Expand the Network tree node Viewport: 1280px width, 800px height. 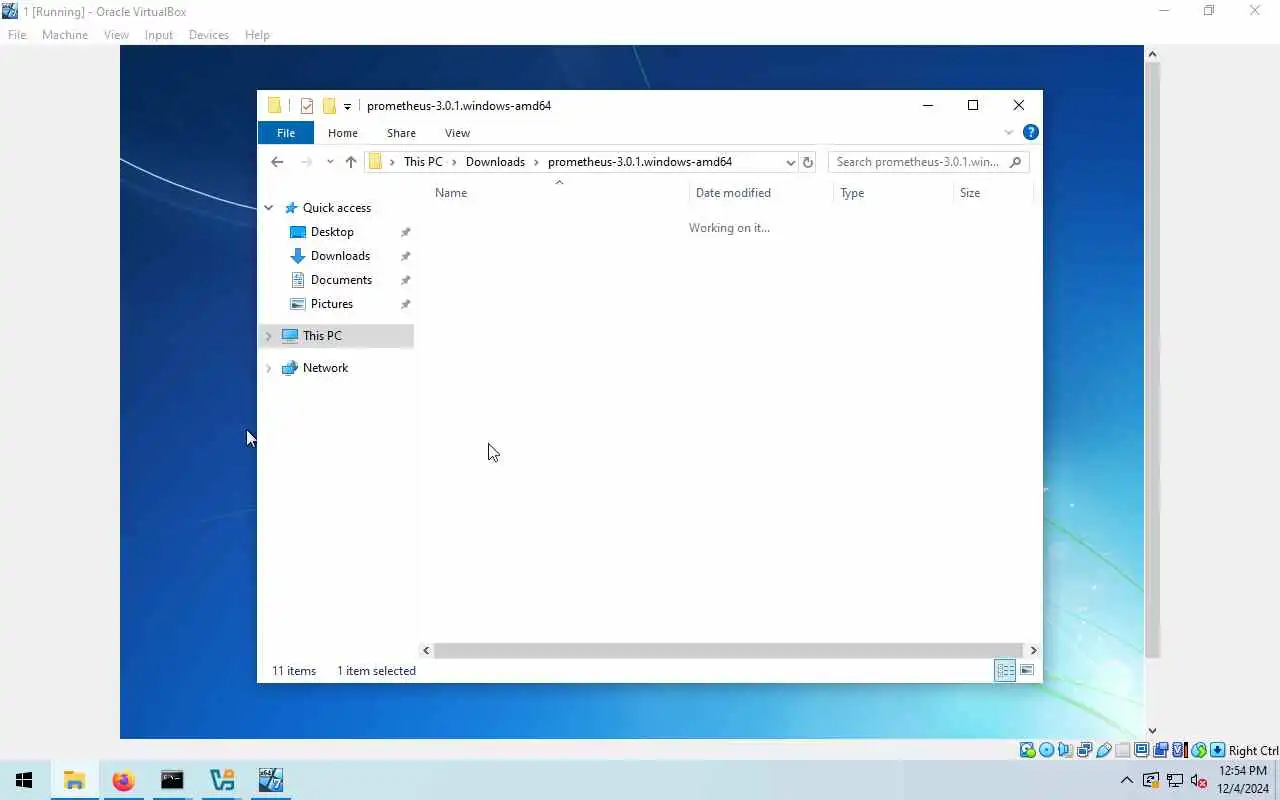tap(268, 368)
